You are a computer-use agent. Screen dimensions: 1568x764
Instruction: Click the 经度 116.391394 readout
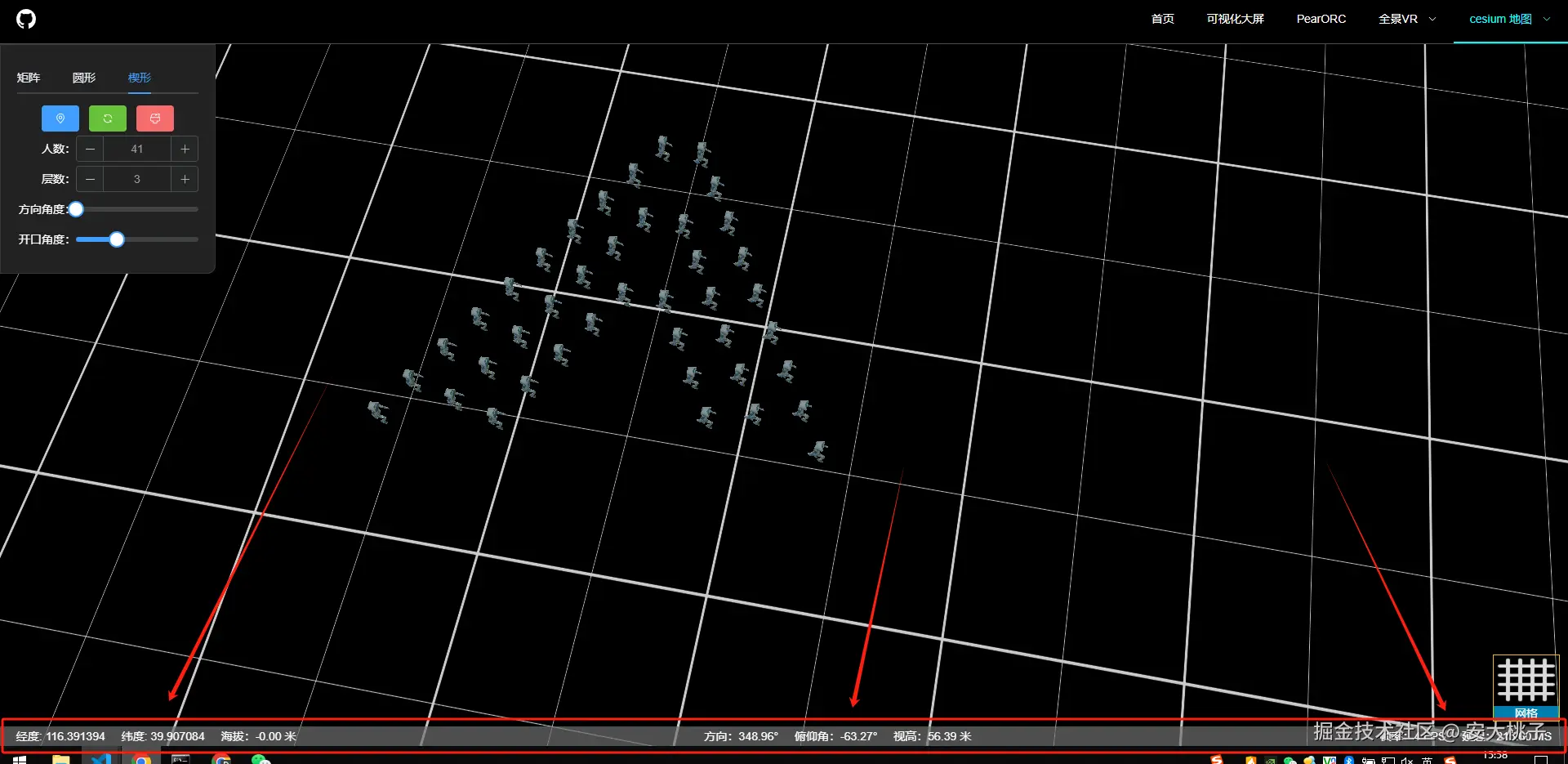pos(60,736)
